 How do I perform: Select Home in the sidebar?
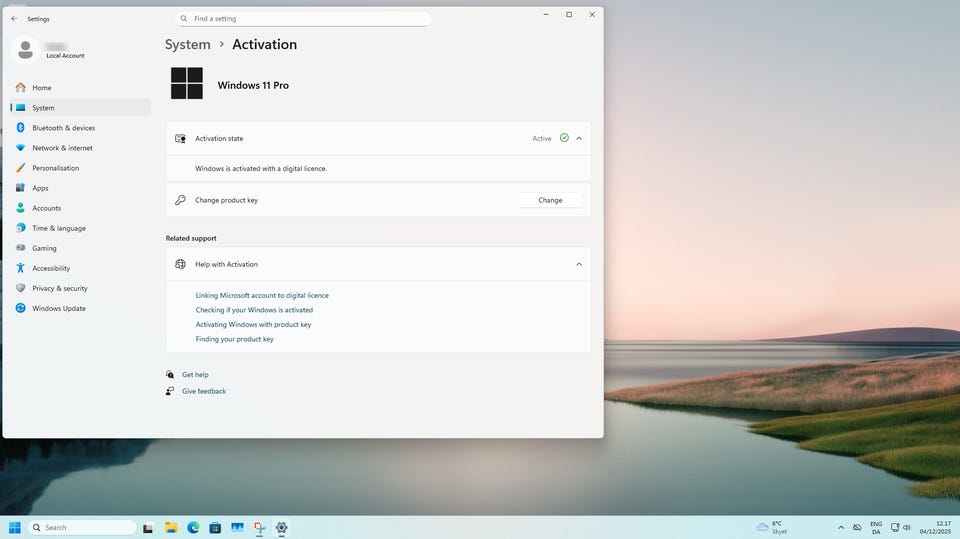(x=41, y=88)
